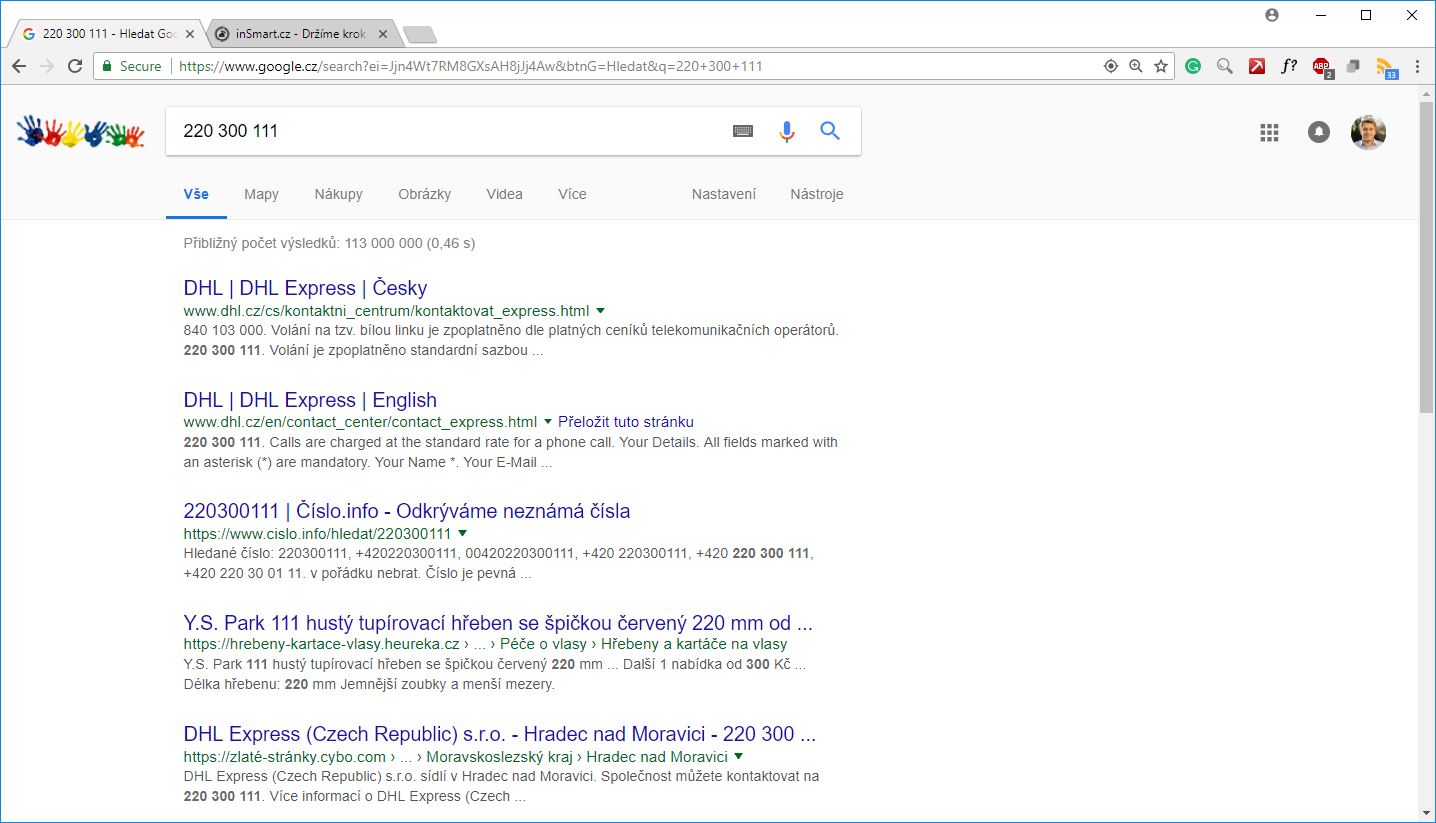Open the RSS feed extension icon
Viewport: 1436px width, 823px height.
(x=1386, y=67)
